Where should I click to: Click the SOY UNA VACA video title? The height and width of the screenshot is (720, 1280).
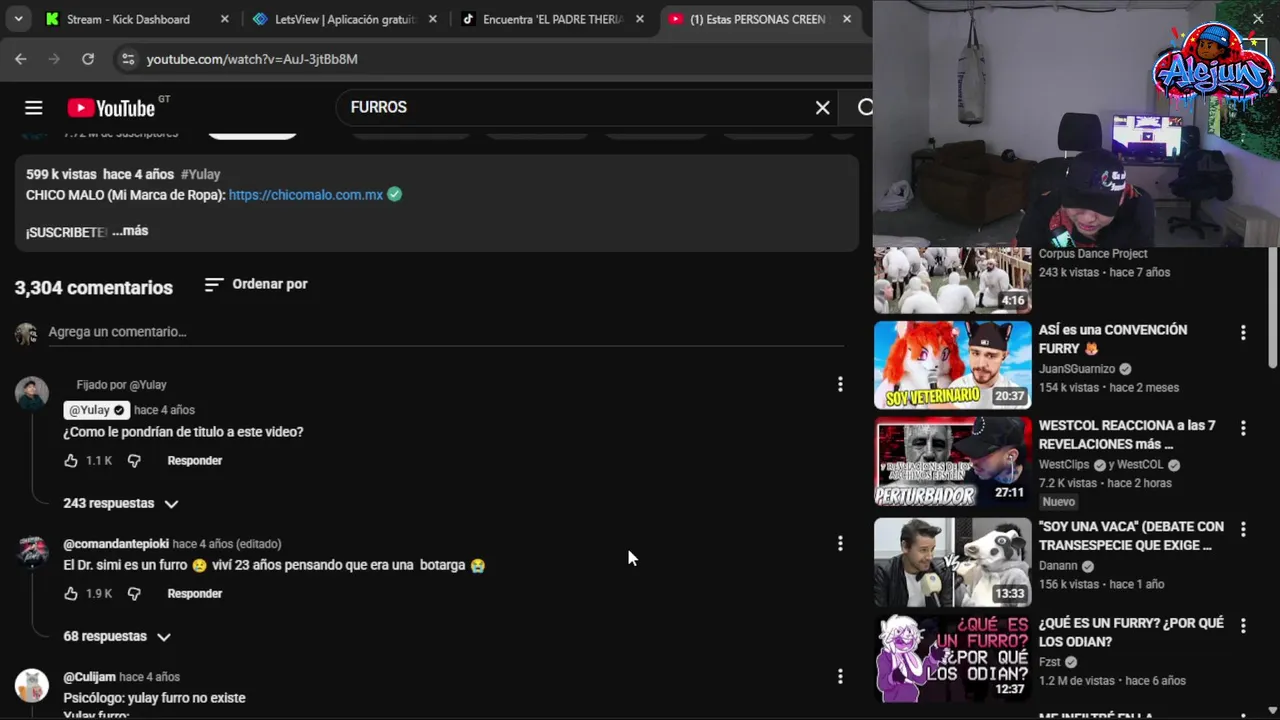[1131, 536]
